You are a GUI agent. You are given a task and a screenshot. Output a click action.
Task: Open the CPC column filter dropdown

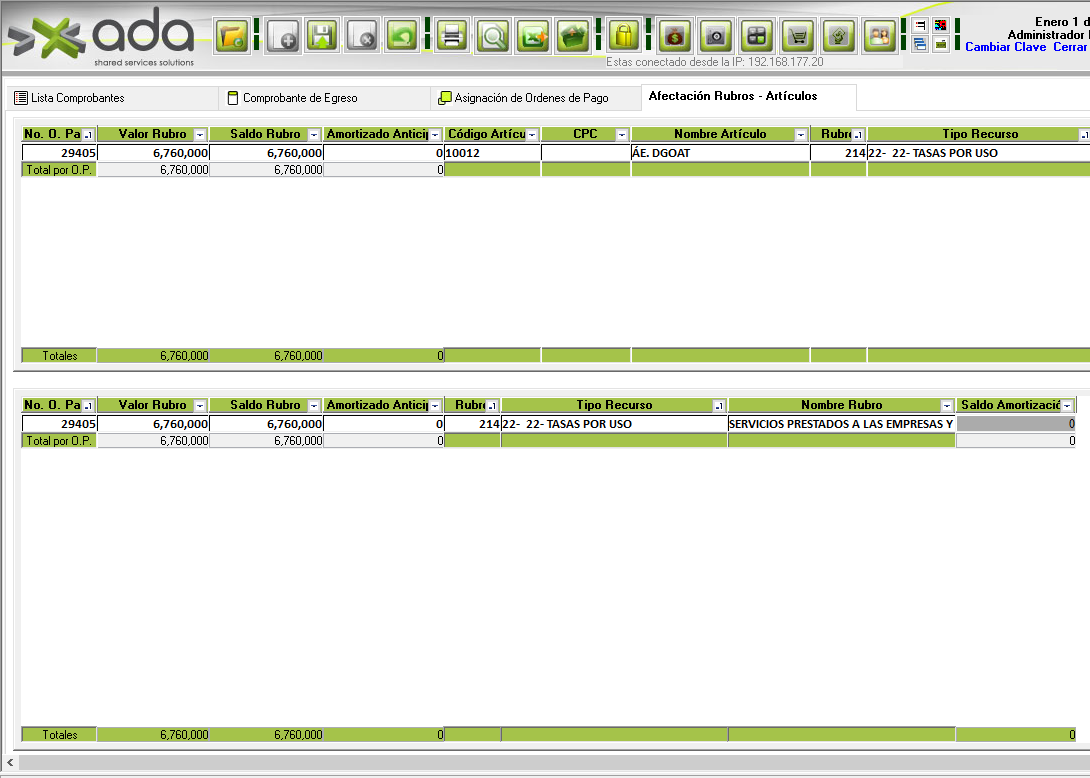point(621,134)
